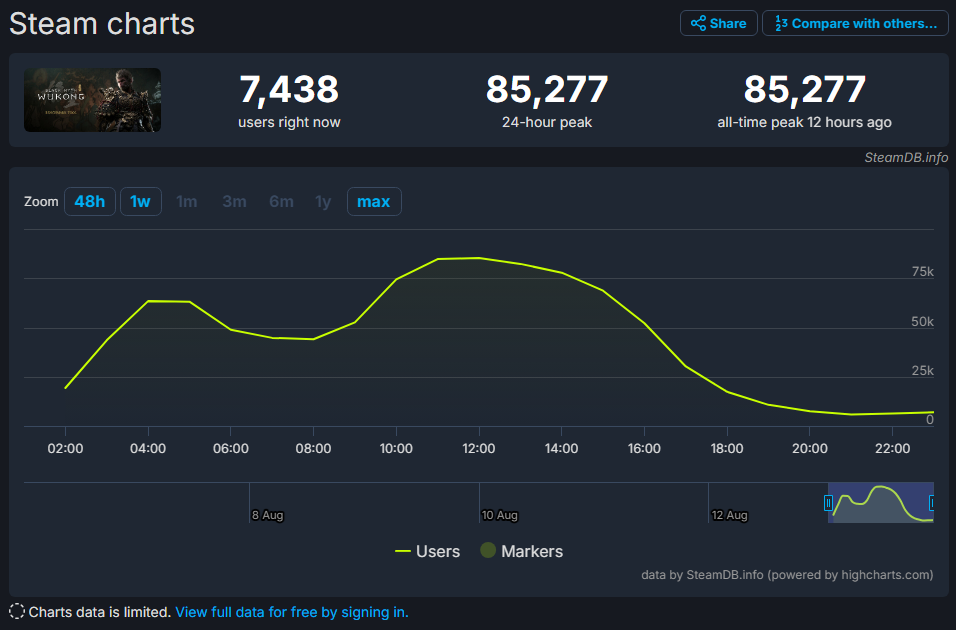Click the Share button

pos(718,23)
